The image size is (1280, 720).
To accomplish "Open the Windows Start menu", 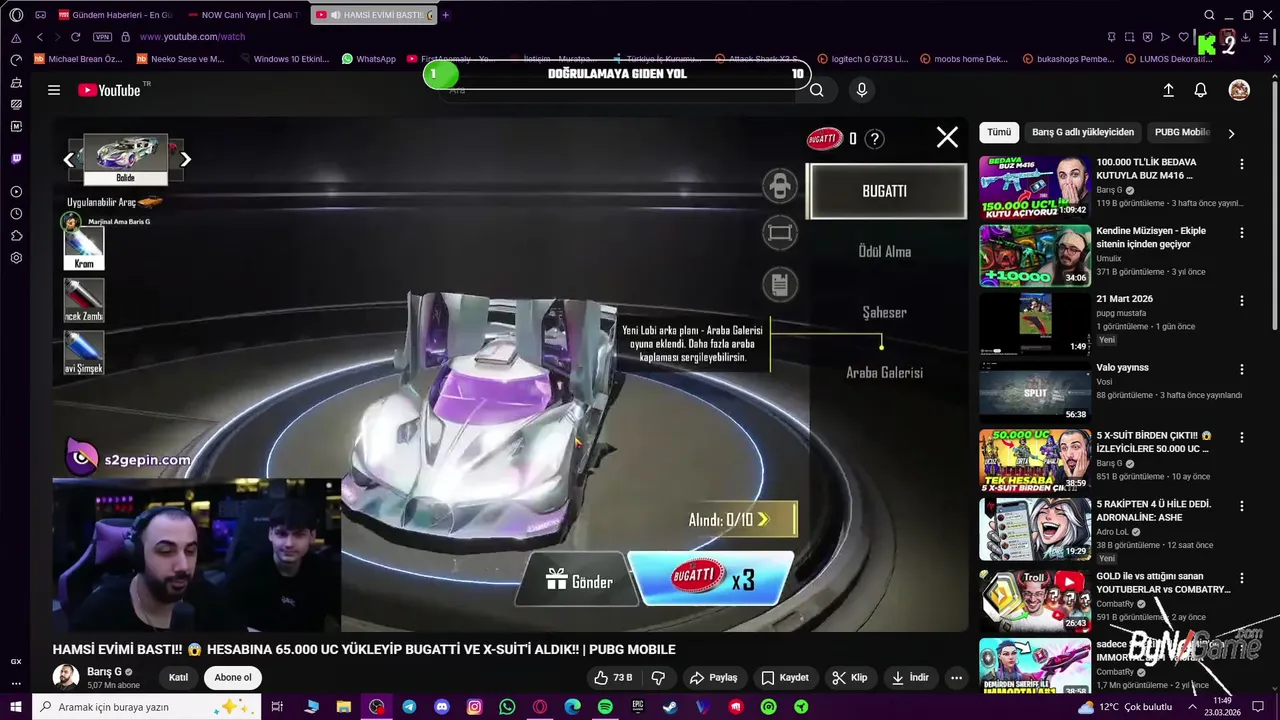I will (x=16, y=707).
